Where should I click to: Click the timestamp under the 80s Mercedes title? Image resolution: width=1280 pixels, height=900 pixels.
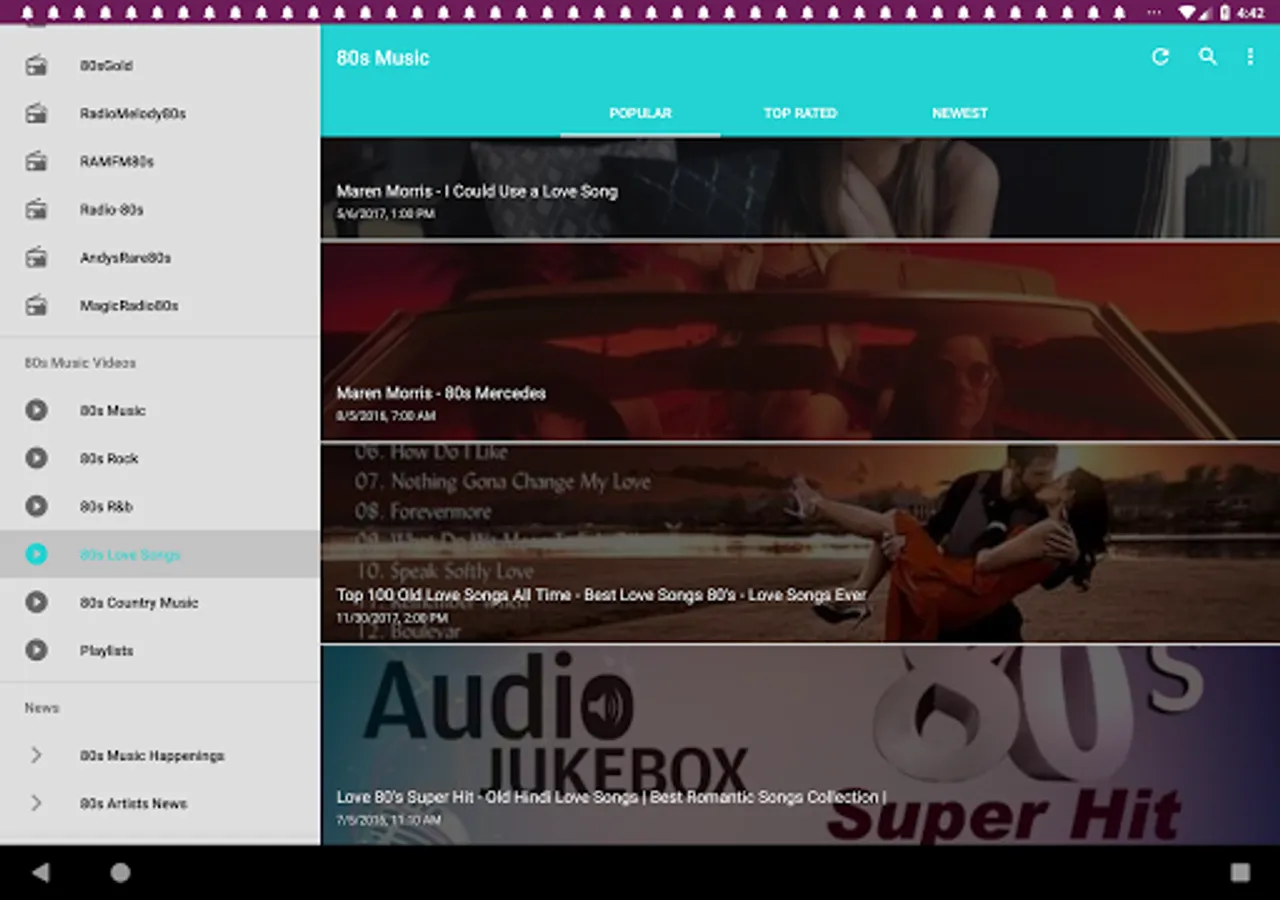386,415
